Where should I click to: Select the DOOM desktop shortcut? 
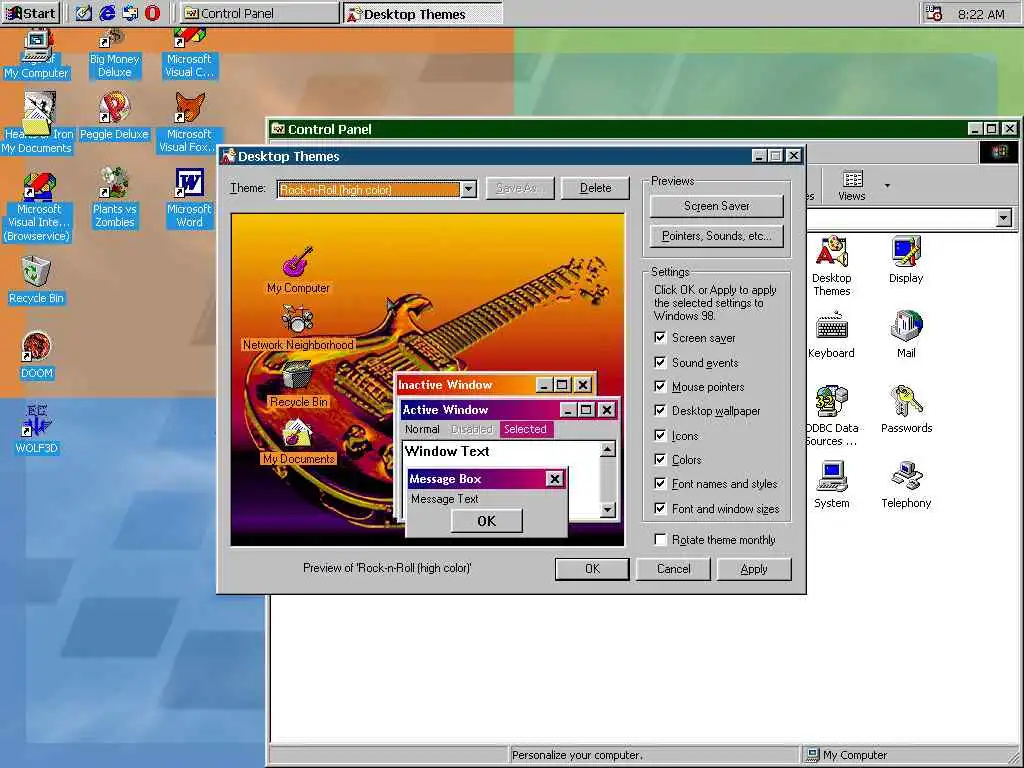(36, 356)
